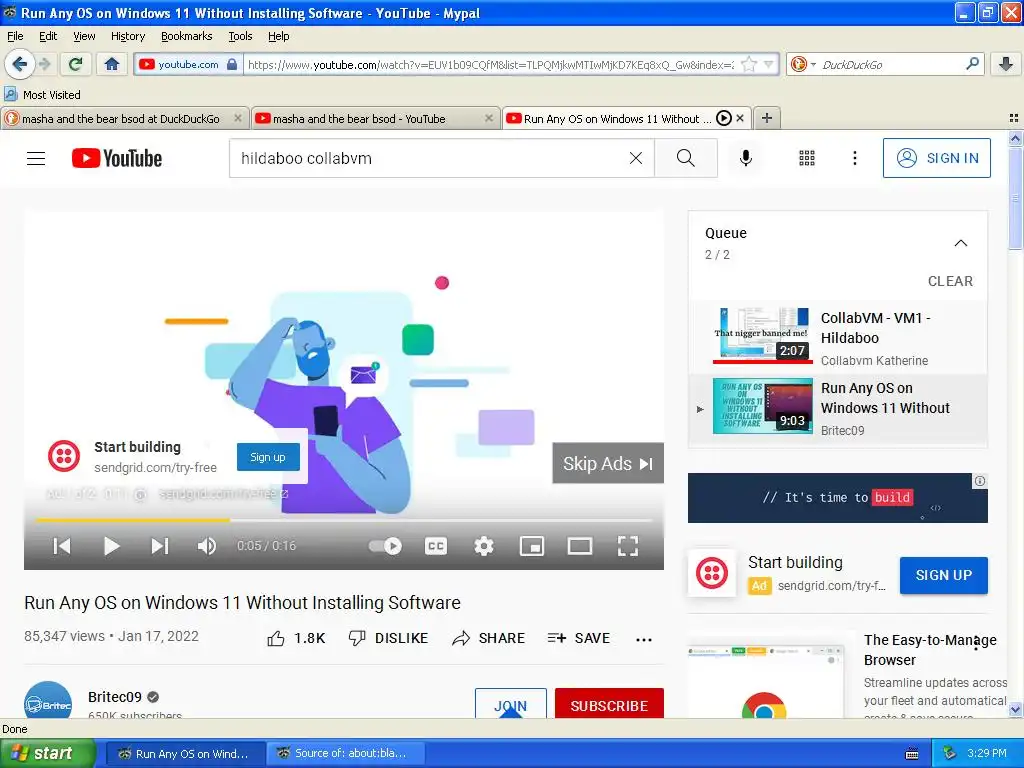Image resolution: width=1024 pixels, height=768 pixels.
Task: Clear the YouTube search text
Action: 635,158
